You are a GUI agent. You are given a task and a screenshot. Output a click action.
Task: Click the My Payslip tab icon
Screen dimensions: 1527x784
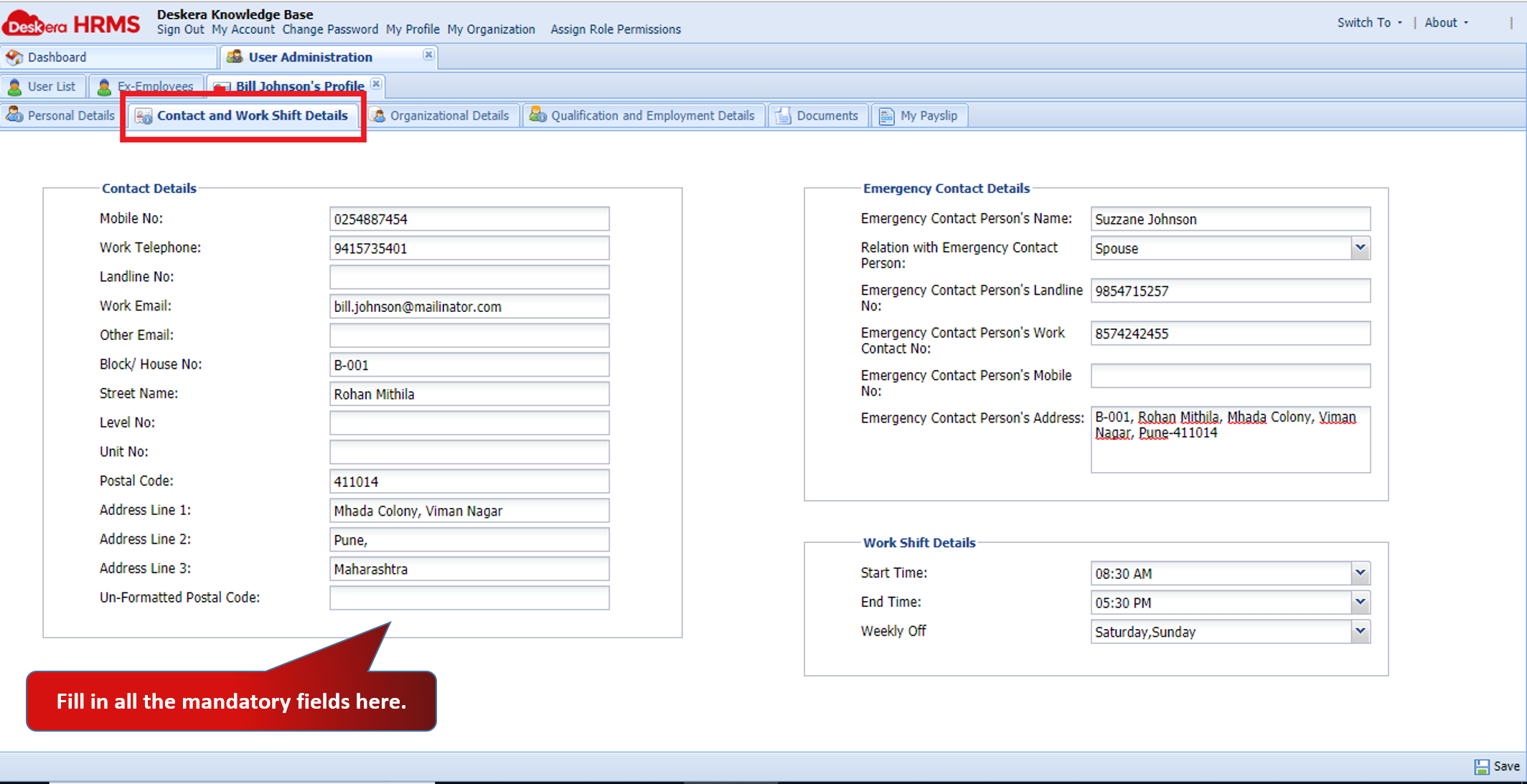click(x=887, y=115)
